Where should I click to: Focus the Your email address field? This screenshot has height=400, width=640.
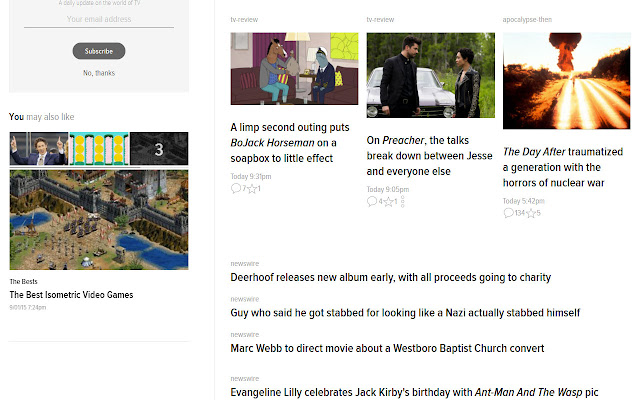pos(99,19)
